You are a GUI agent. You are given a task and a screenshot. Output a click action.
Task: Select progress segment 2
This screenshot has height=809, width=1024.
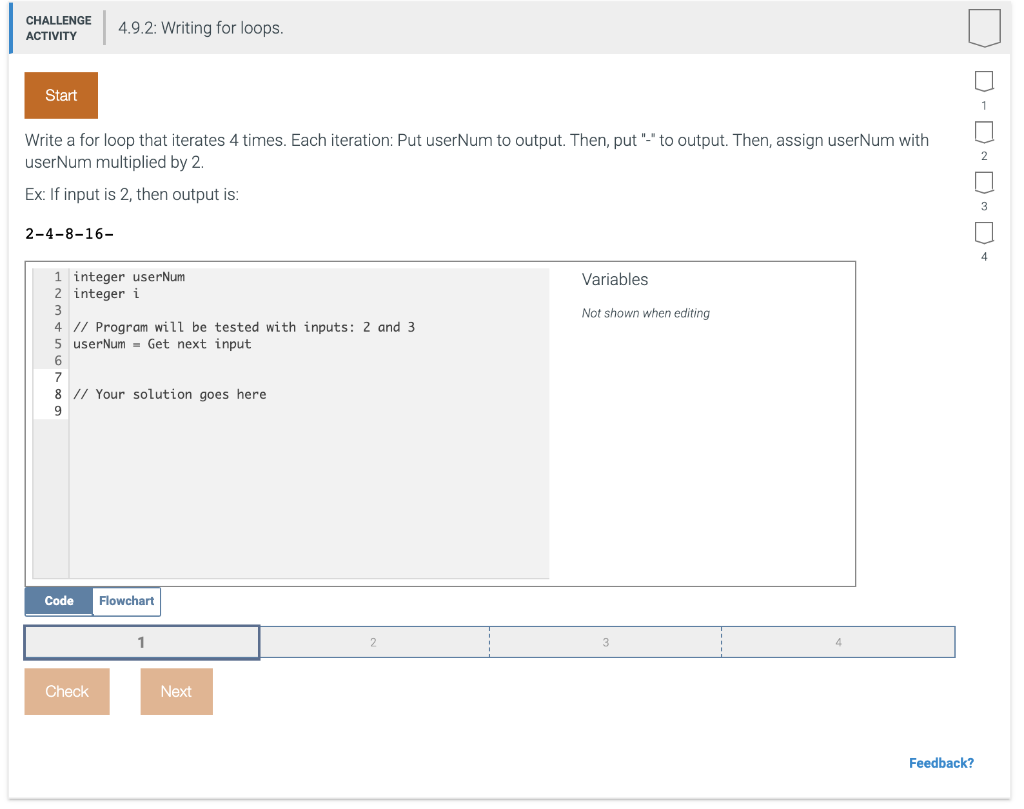[374, 641]
